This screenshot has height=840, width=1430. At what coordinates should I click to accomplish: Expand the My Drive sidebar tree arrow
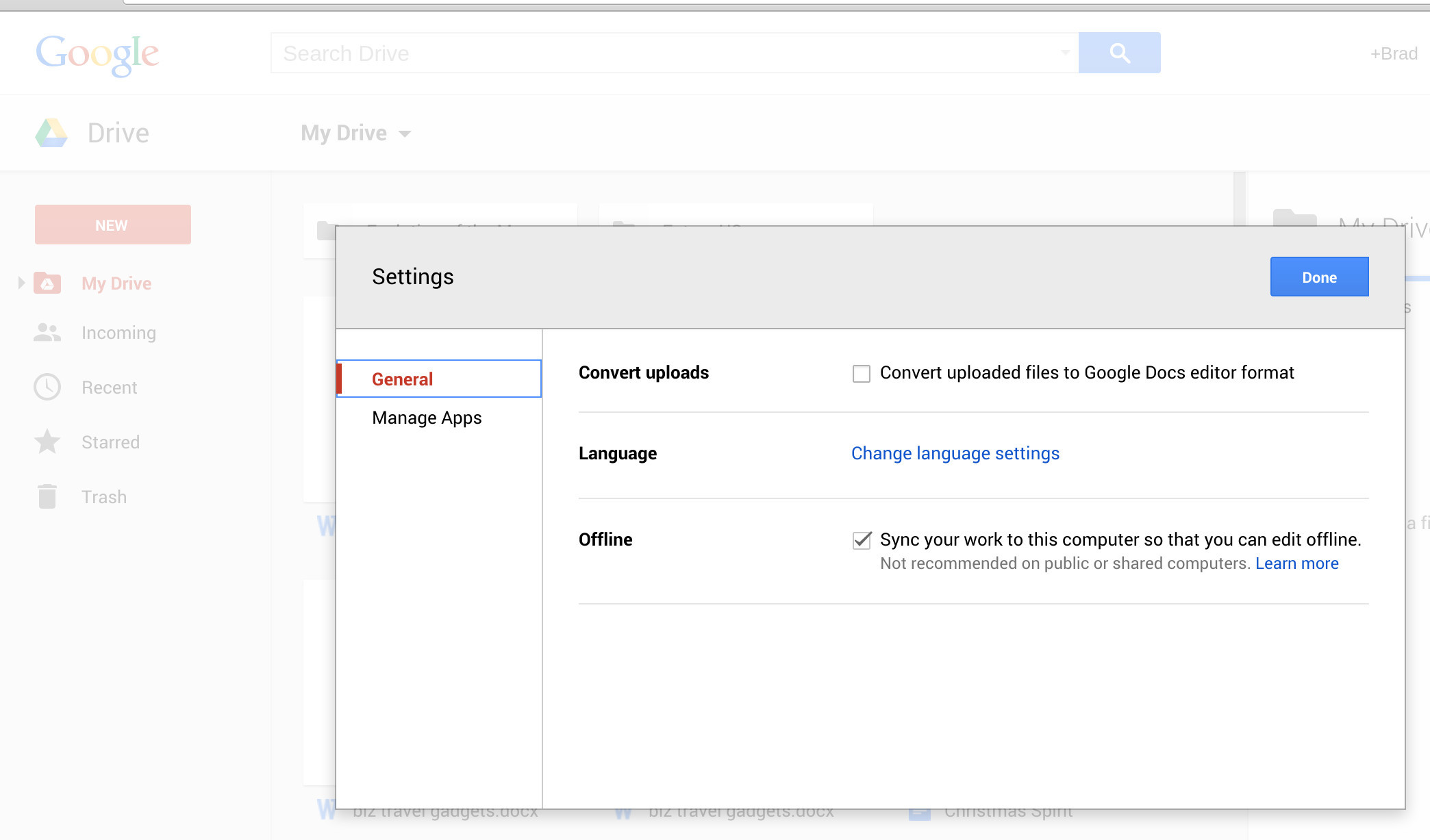[x=21, y=283]
